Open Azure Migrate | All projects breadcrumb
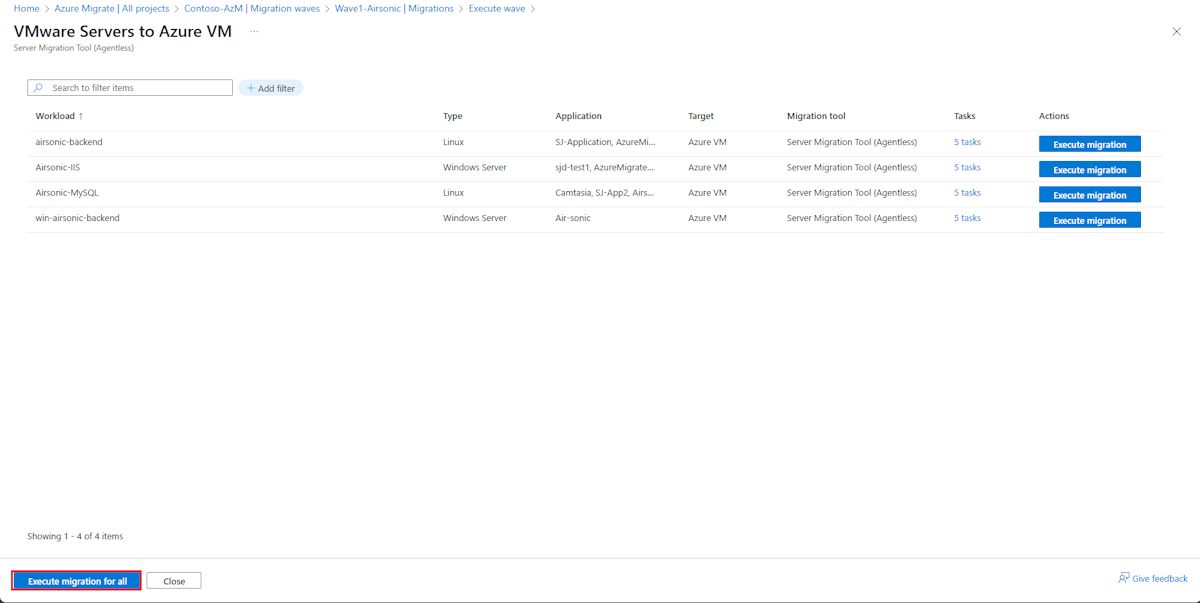This screenshot has width=1200, height=603. 112,8
